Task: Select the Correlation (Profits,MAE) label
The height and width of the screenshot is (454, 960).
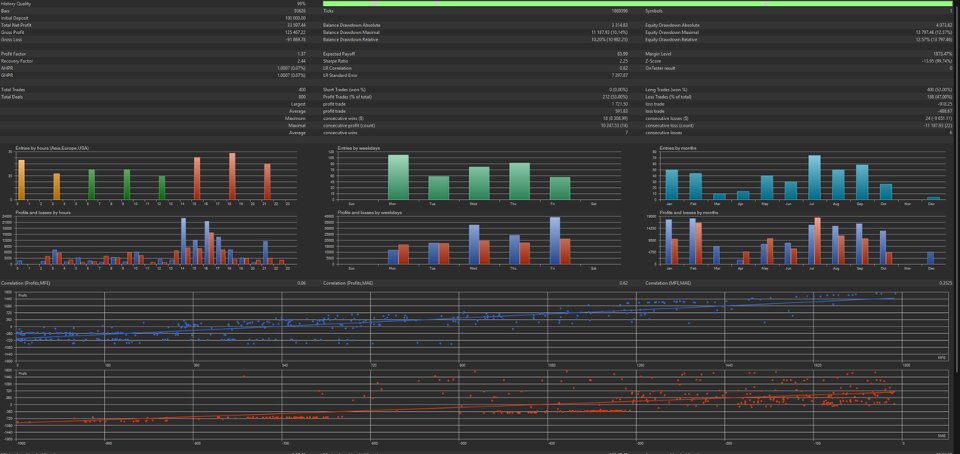Action: (x=346, y=283)
